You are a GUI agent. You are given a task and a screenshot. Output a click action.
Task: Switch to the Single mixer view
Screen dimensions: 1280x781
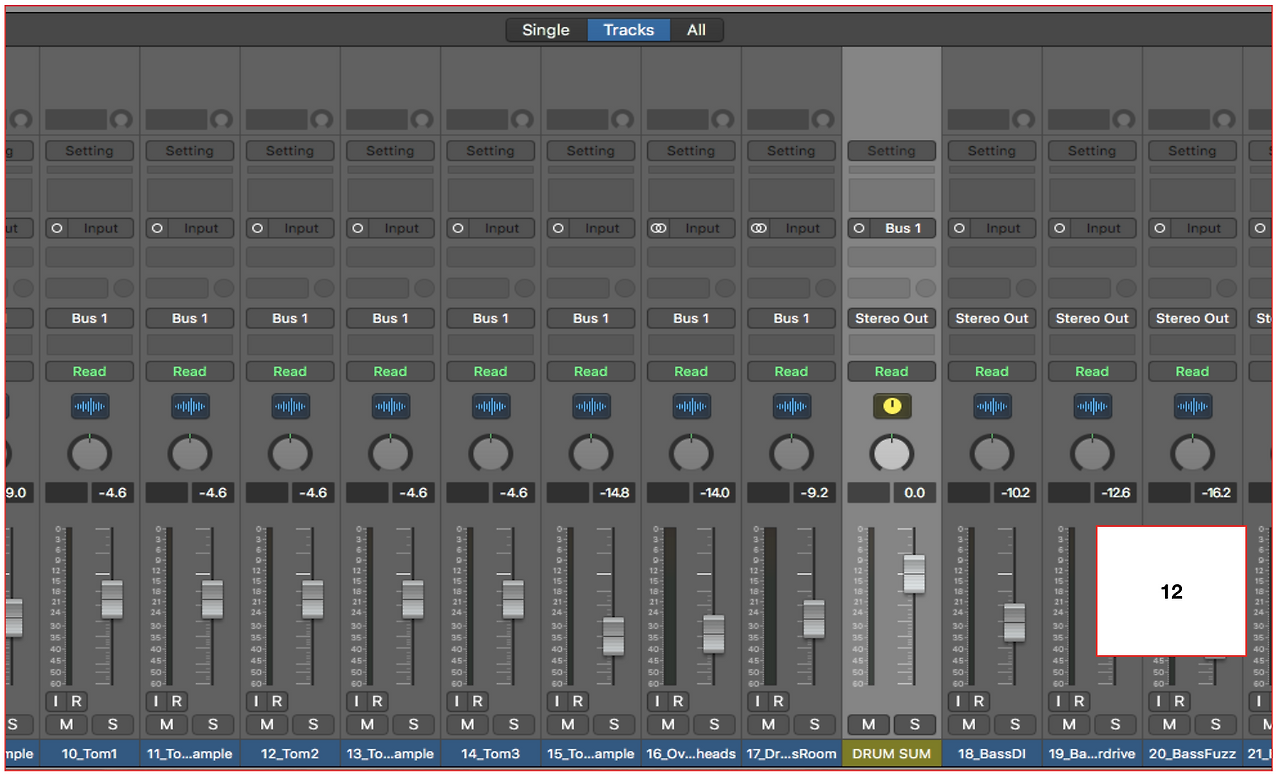(546, 30)
